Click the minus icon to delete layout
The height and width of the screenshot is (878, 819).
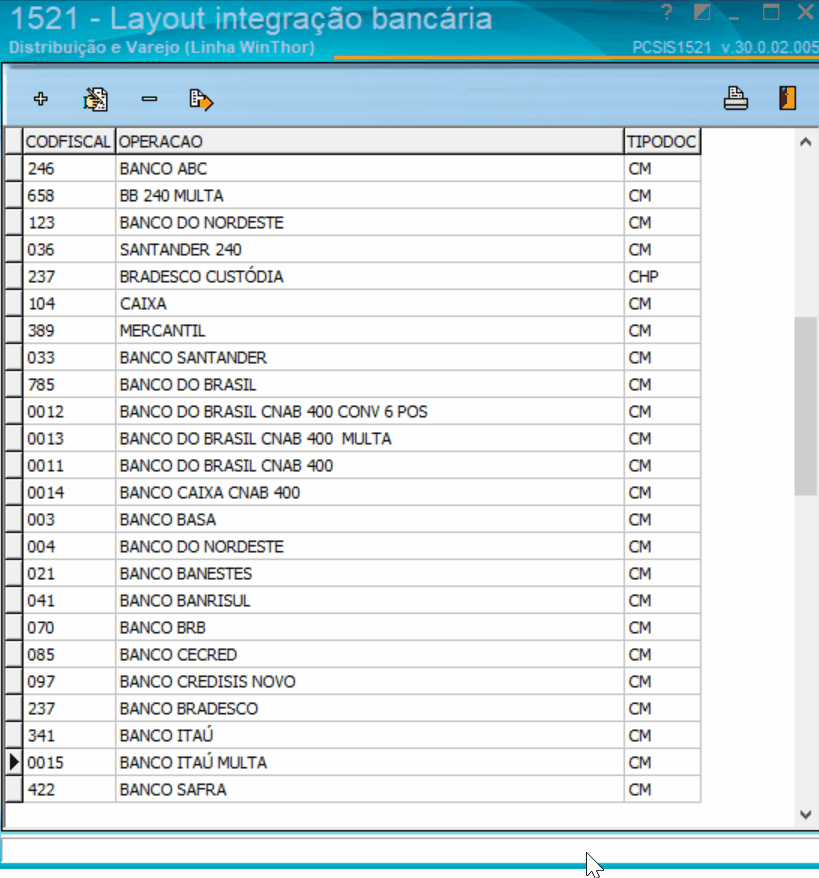pyautogui.click(x=149, y=99)
